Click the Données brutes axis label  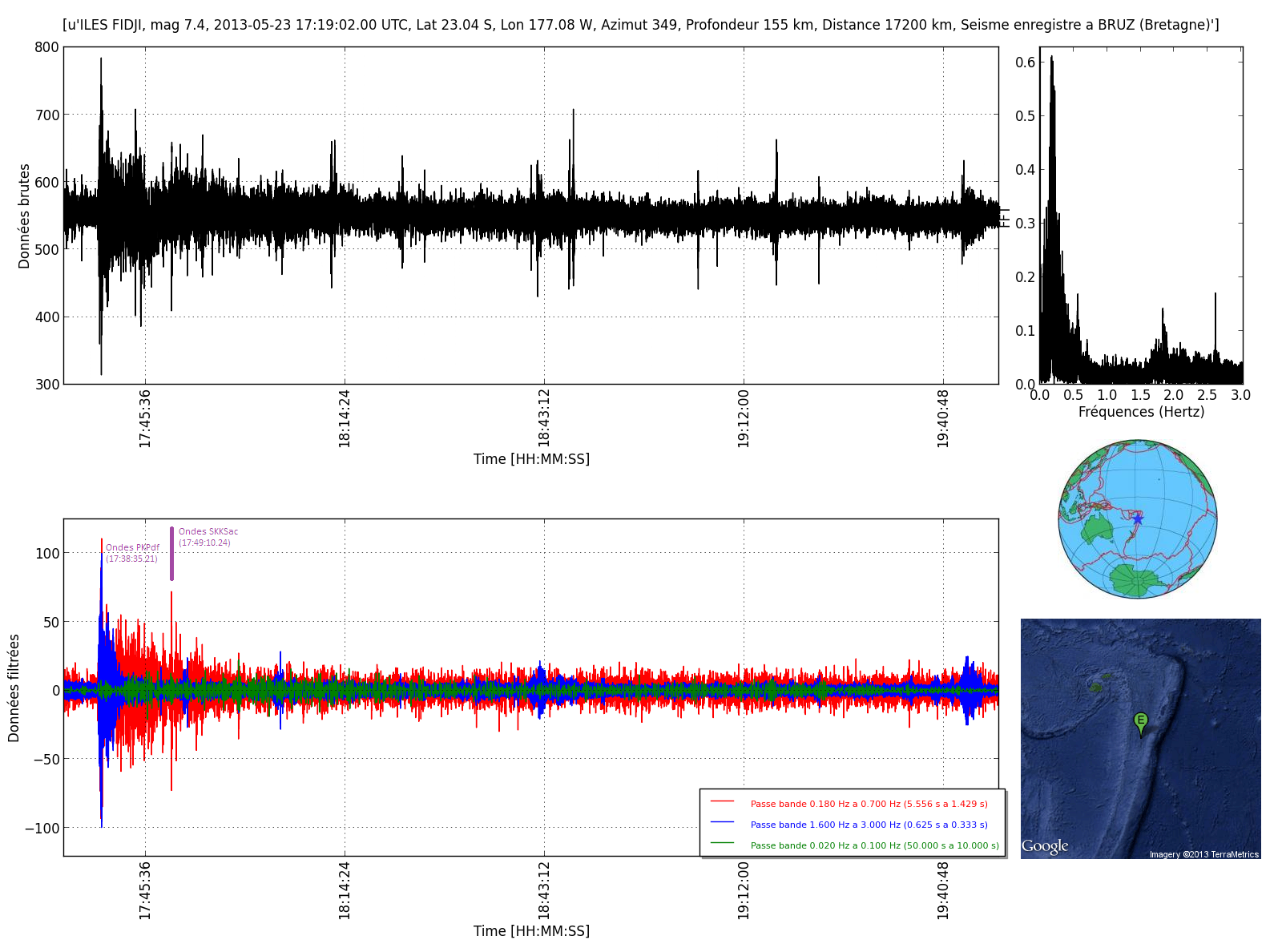(x=24, y=216)
